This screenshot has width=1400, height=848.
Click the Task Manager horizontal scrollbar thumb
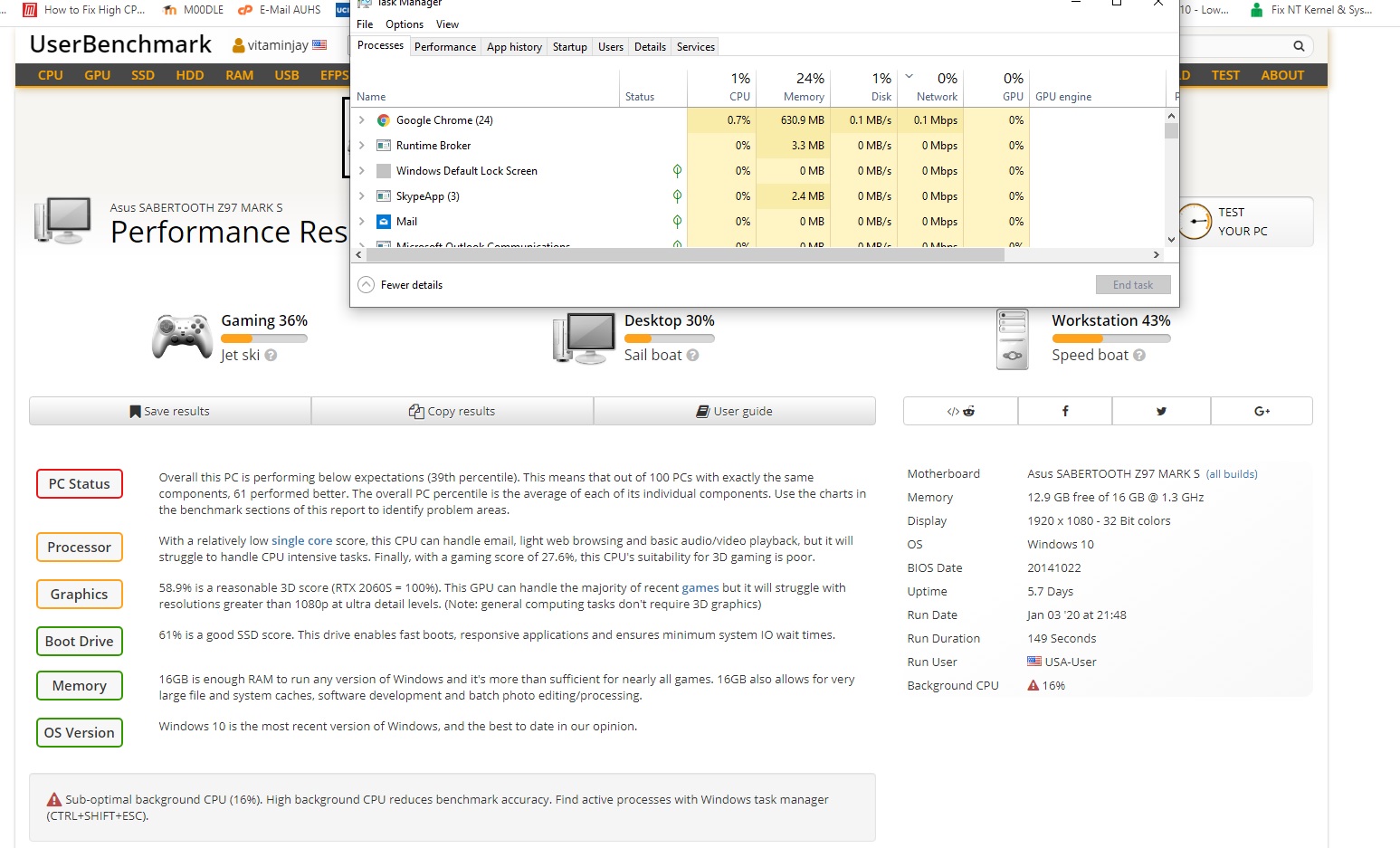click(685, 255)
